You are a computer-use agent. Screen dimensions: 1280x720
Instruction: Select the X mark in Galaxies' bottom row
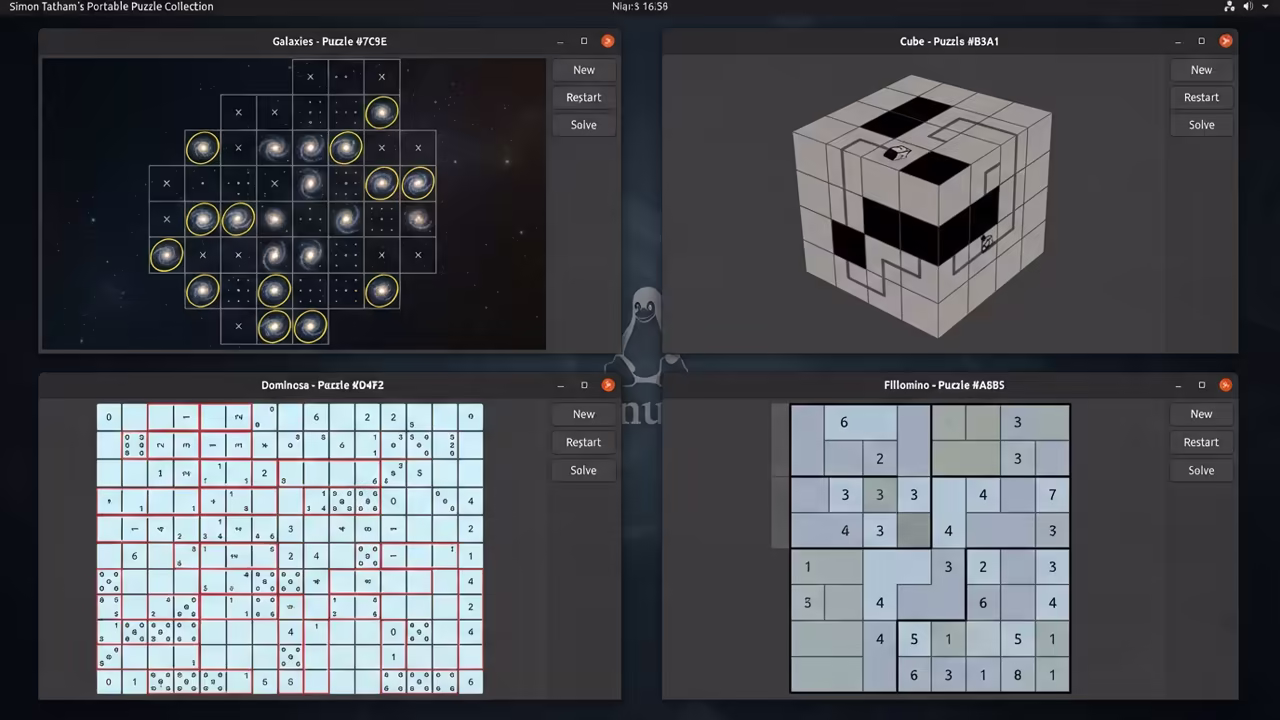238,326
